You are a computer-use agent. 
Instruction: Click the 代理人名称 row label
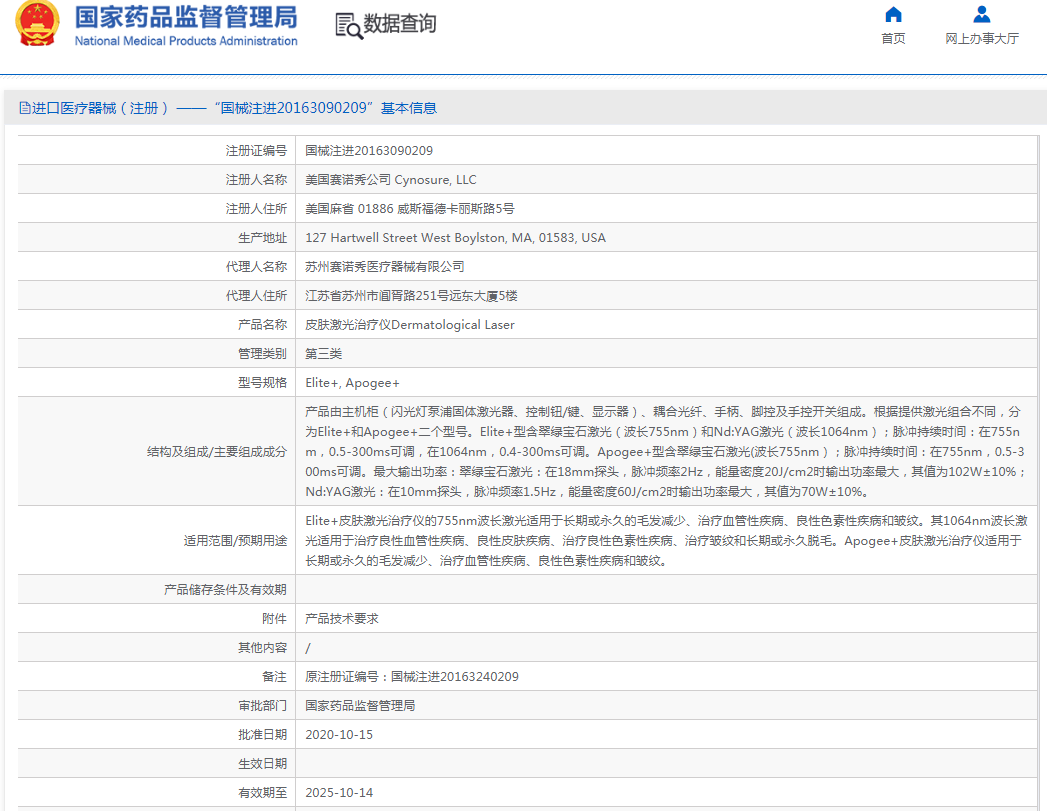click(x=256, y=267)
